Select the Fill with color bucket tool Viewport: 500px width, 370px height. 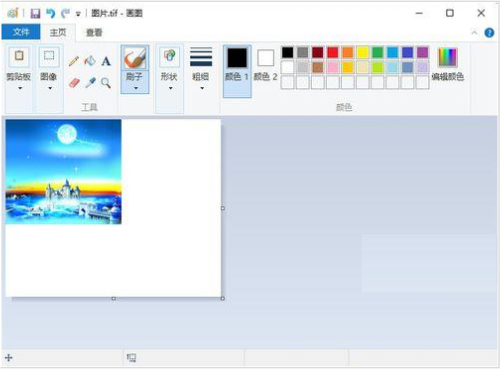tap(90, 61)
